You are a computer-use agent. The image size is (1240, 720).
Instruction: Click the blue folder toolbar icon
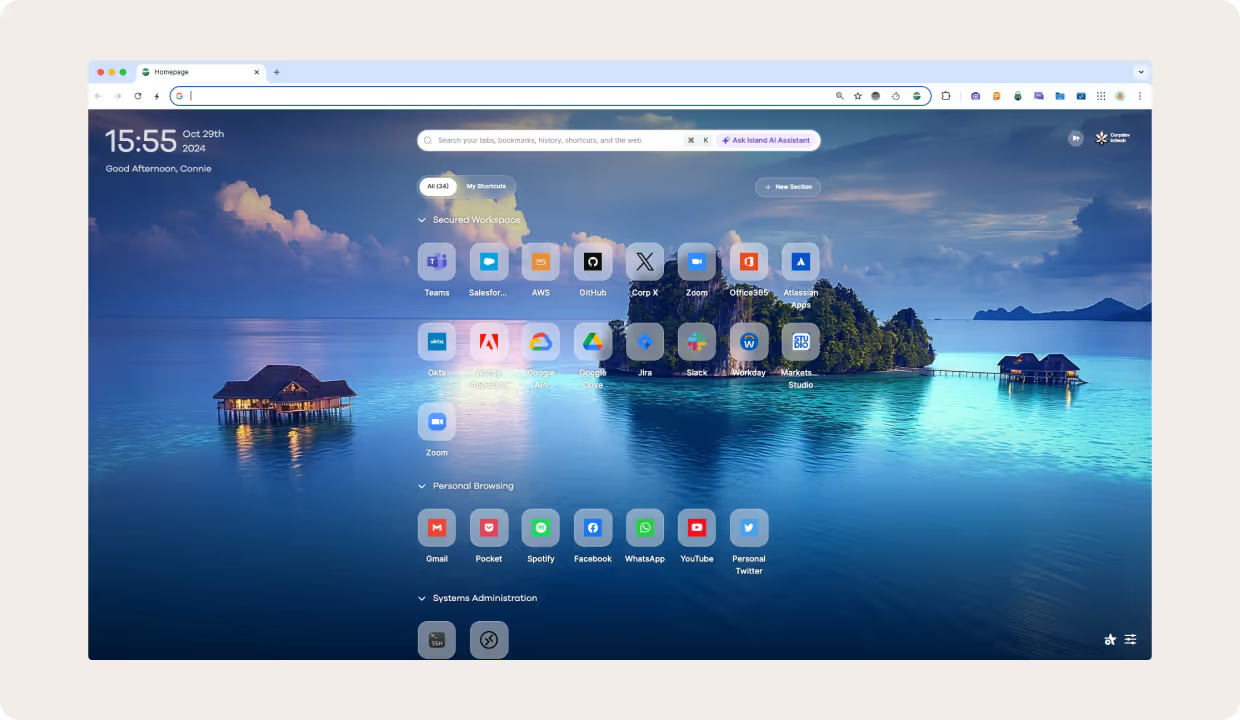[x=1060, y=96]
